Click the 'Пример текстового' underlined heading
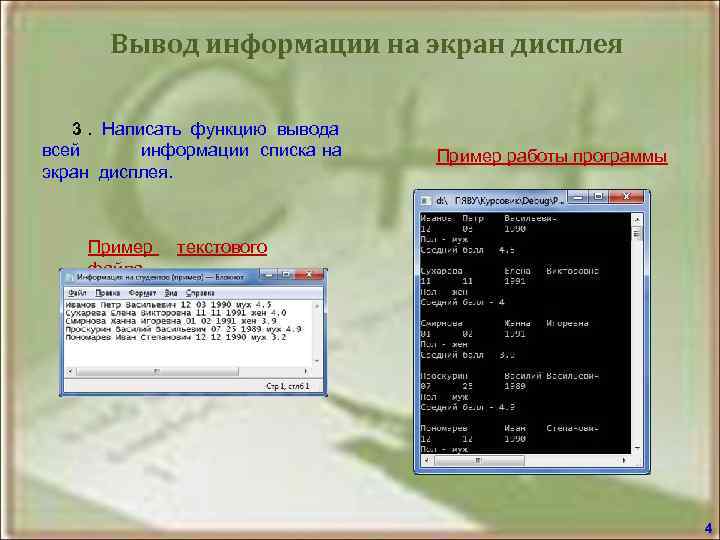Viewport: 720px width, 540px height. [x=177, y=248]
